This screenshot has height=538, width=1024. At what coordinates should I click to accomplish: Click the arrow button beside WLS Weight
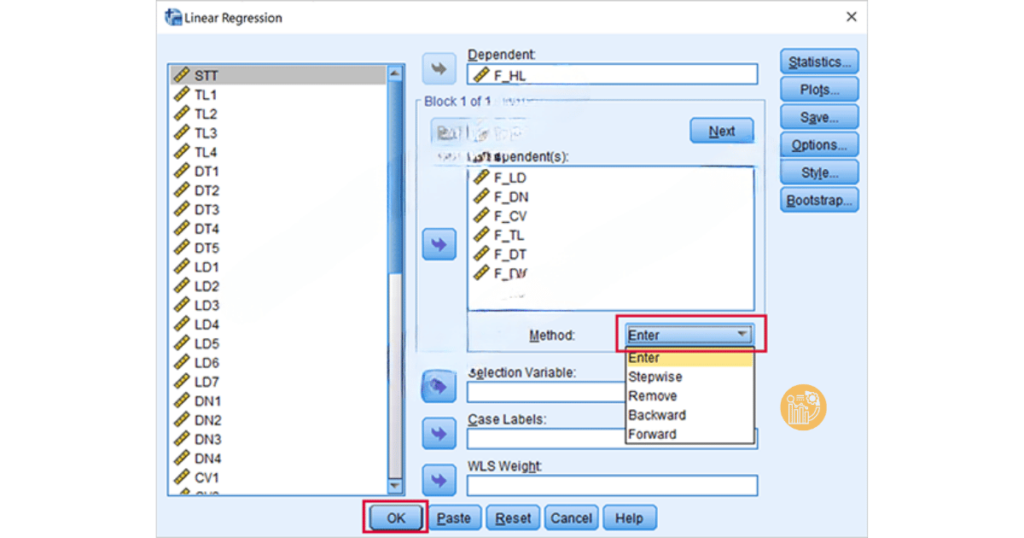(439, 480)
